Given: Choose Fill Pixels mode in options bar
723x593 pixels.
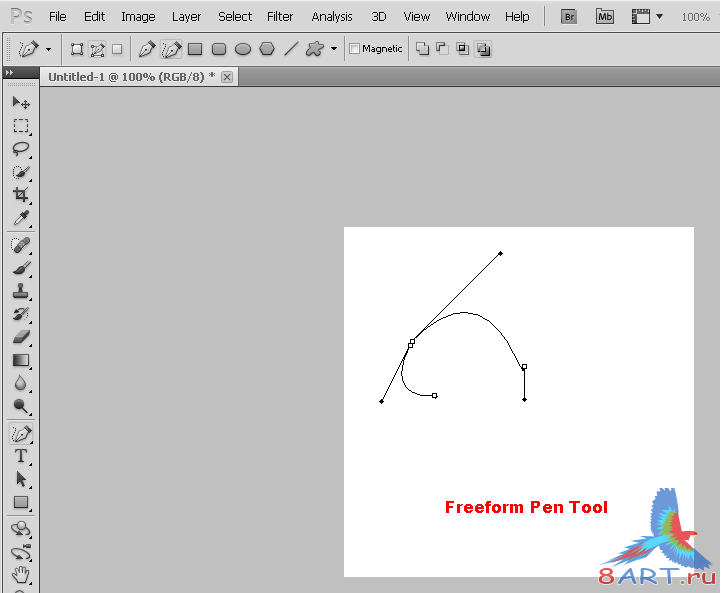Looking at the screenshot, I should pyautogui.click(x=117, y=49).
